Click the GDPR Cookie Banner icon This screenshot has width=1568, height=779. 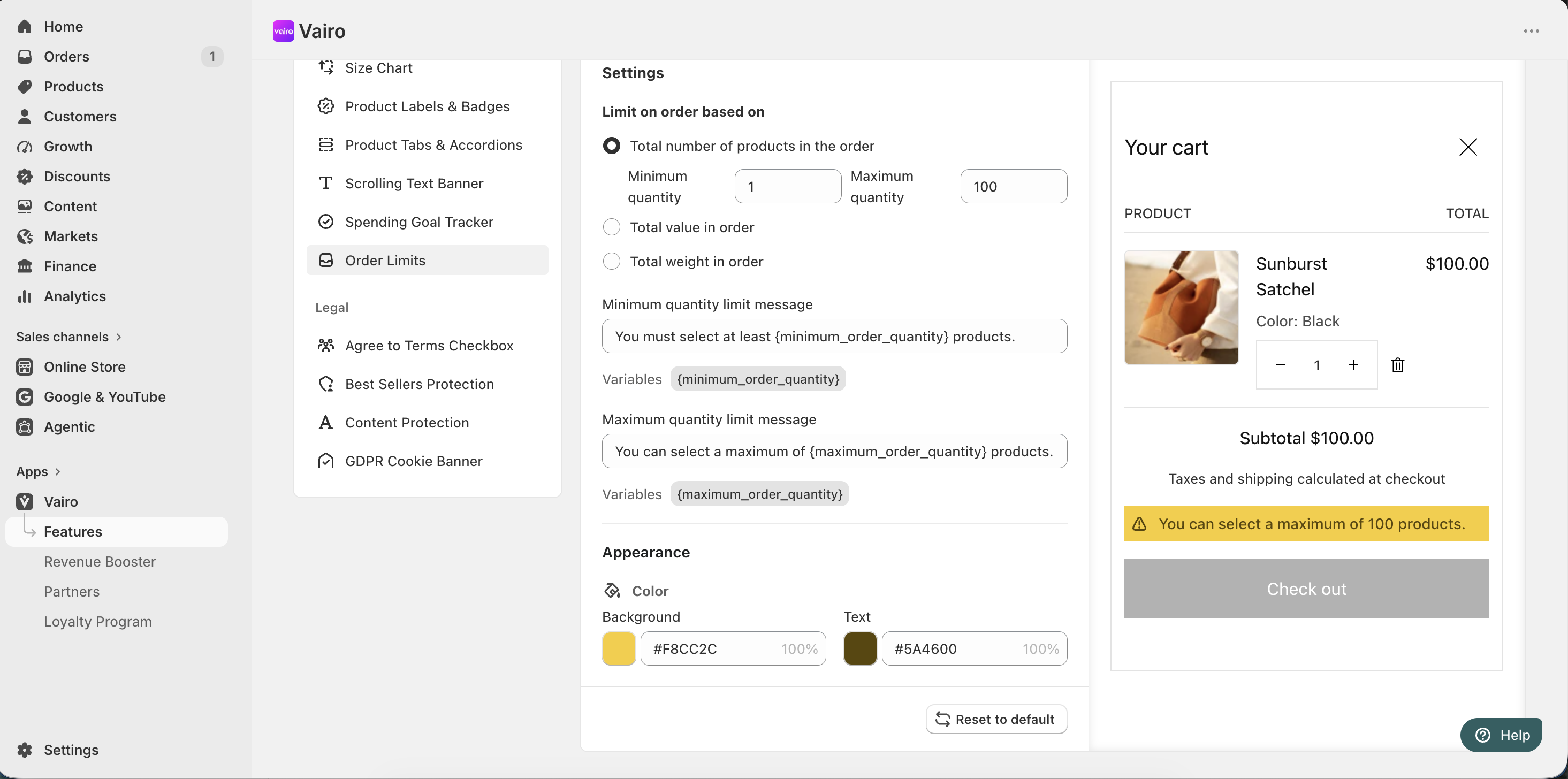coord(326,461)
